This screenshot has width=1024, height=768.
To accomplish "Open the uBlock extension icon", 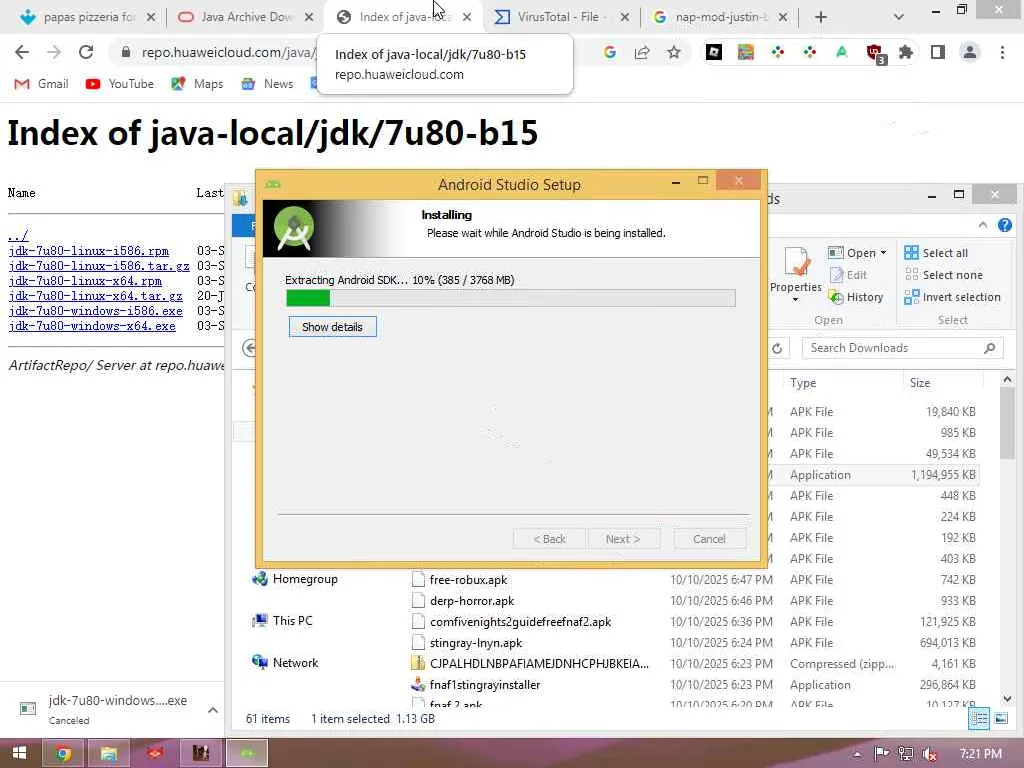I will [874, 53].
